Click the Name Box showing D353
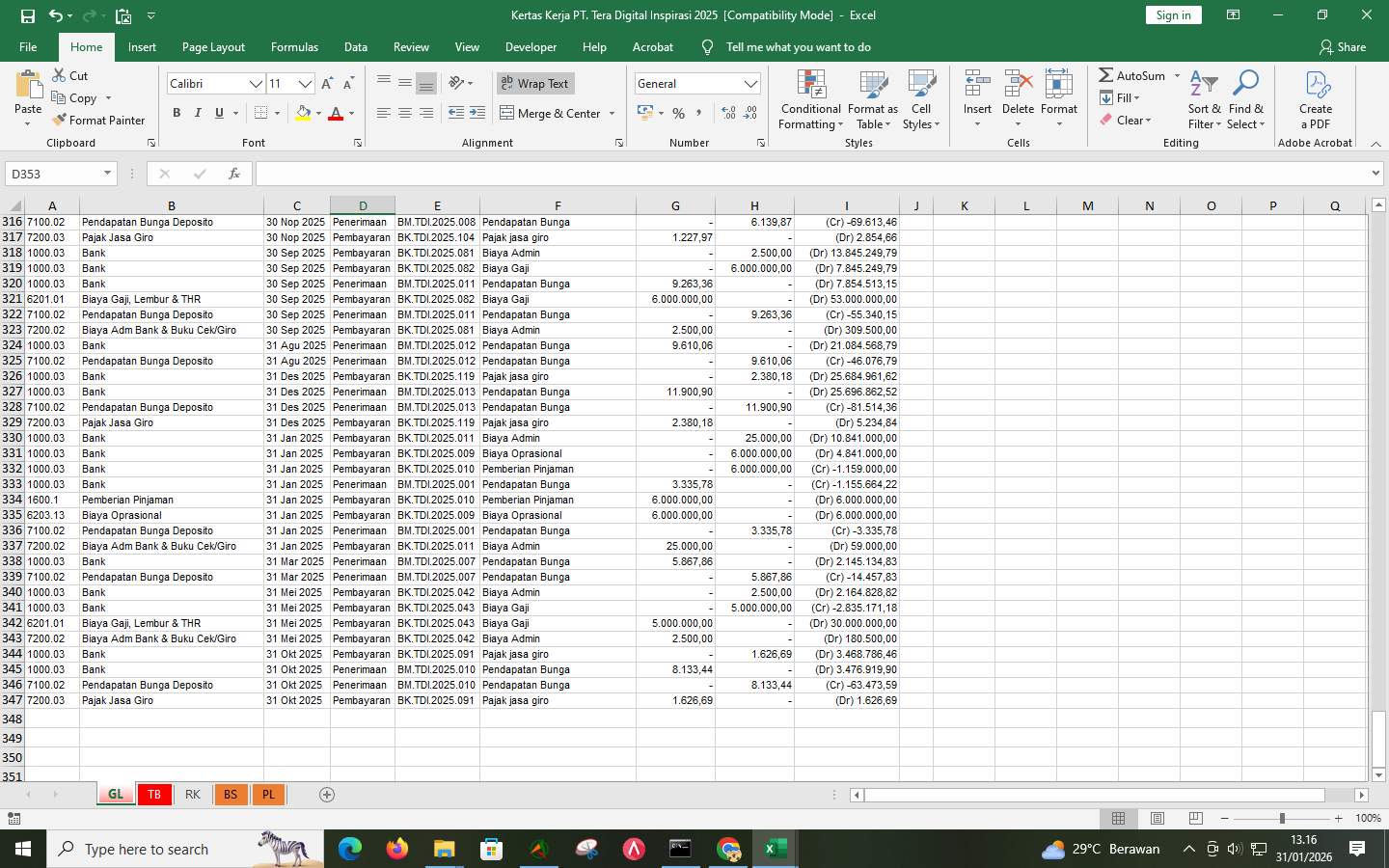Image resolution: width=1389 pixels, height=868 pixels. (x=54, y=174)
